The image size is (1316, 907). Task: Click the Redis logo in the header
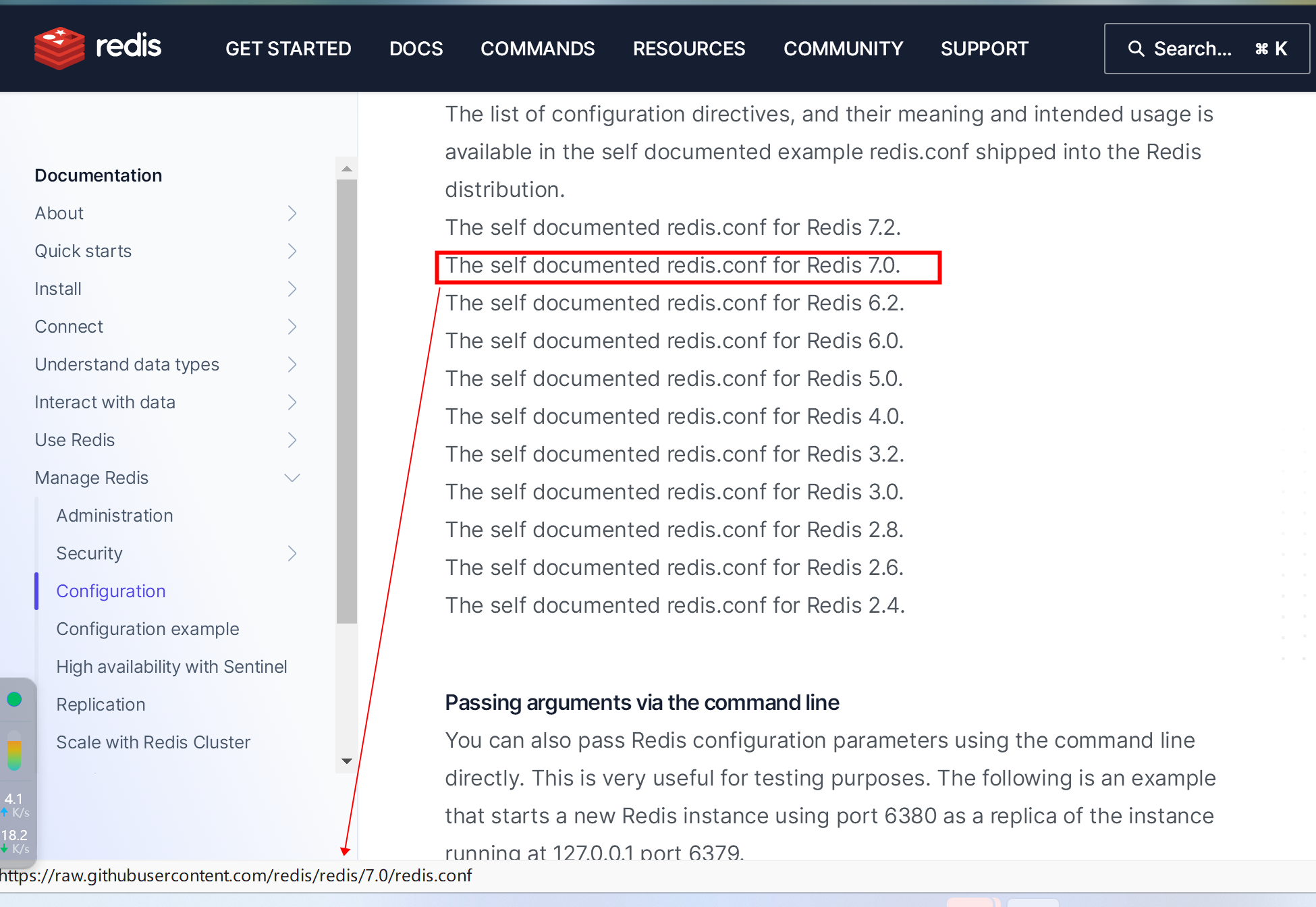coord(97,47)
